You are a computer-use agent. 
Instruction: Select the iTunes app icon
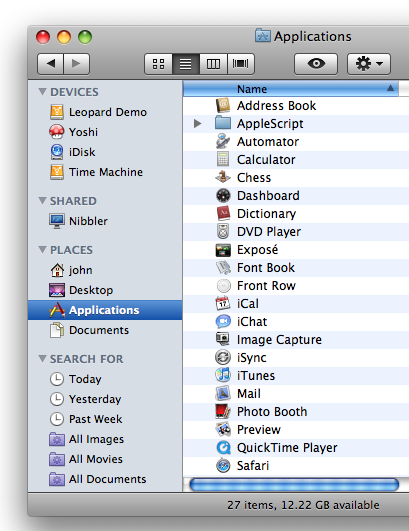click(x=223, y=375)
